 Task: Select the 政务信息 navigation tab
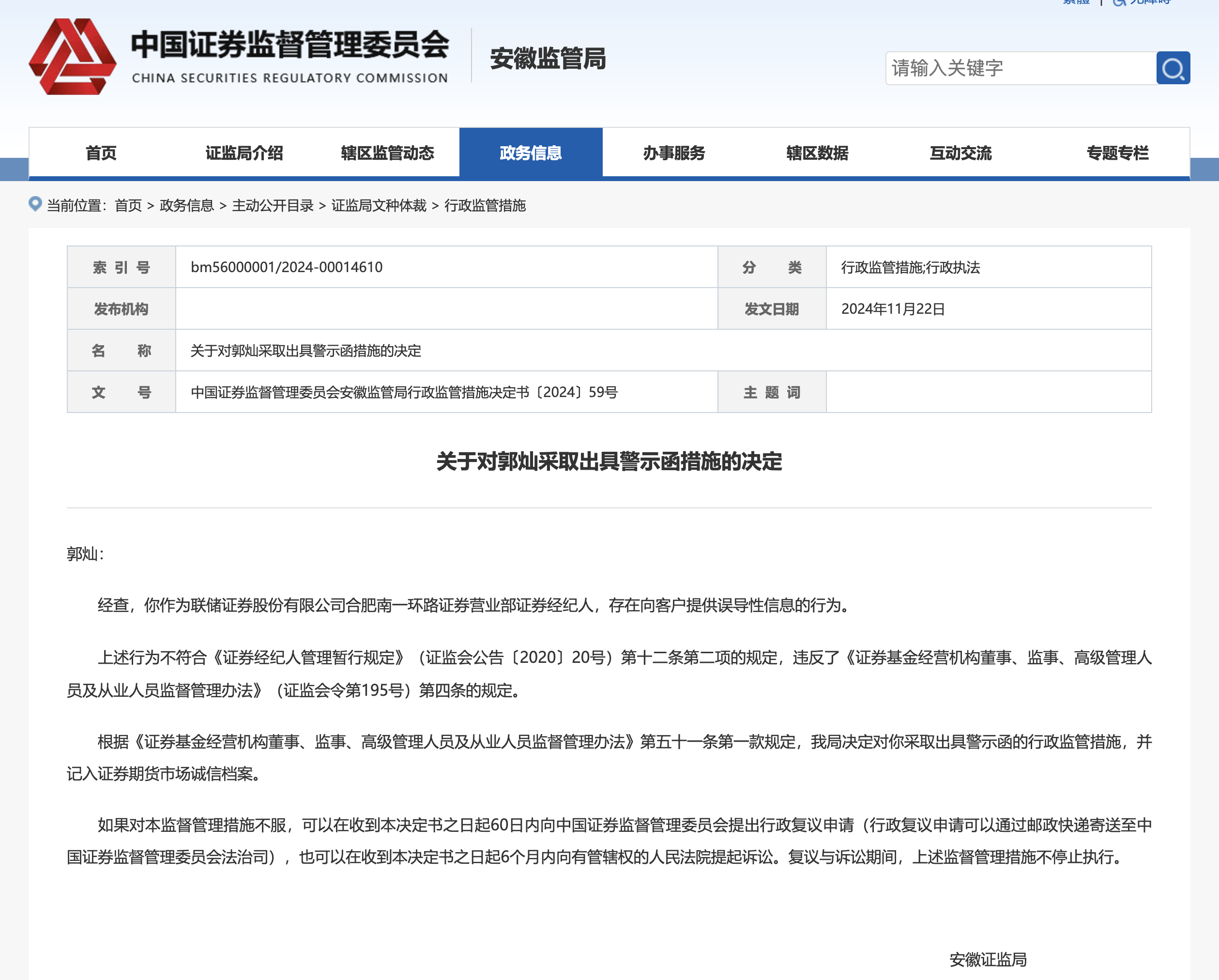point(530,153)
